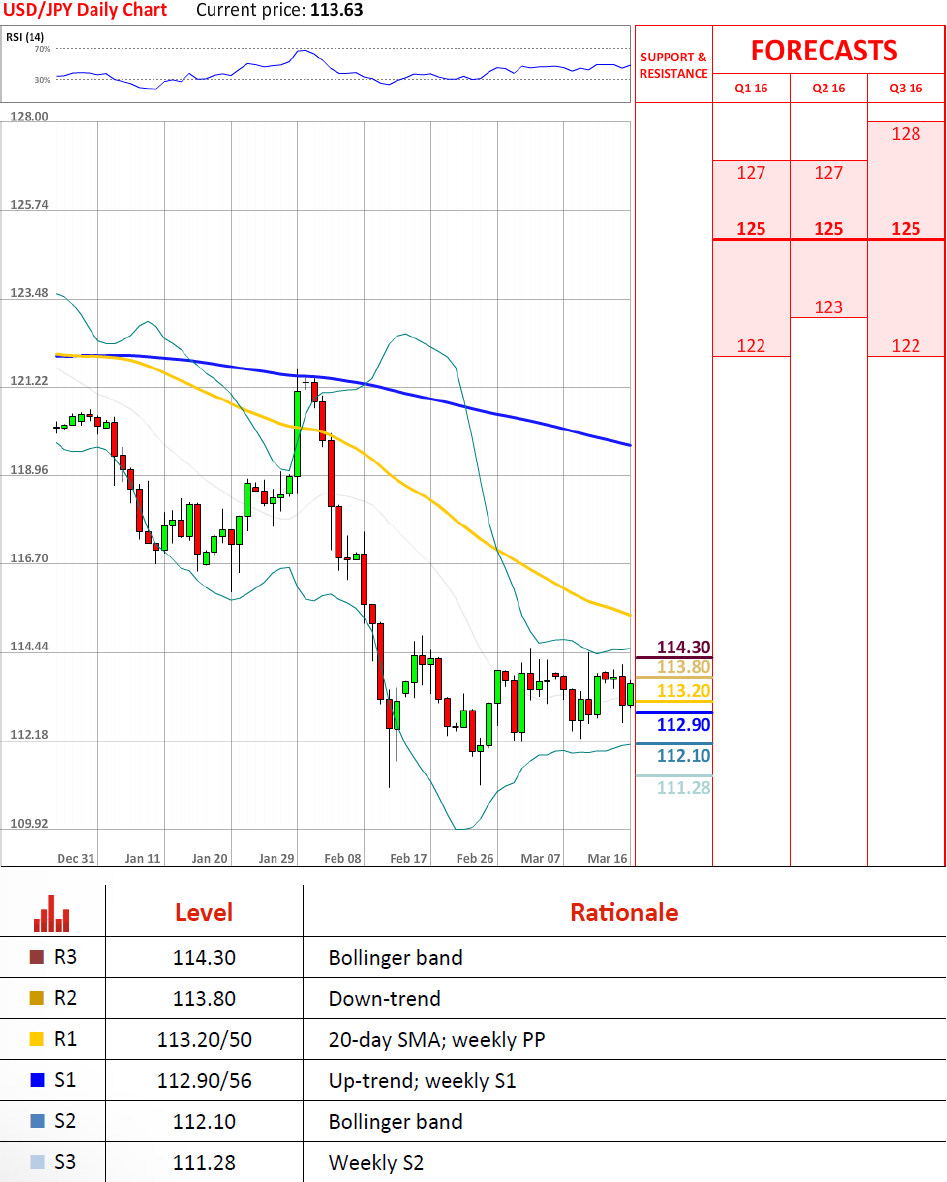
Task: Click the bold 125 under Q1 16
Action: tap(751, 229)
